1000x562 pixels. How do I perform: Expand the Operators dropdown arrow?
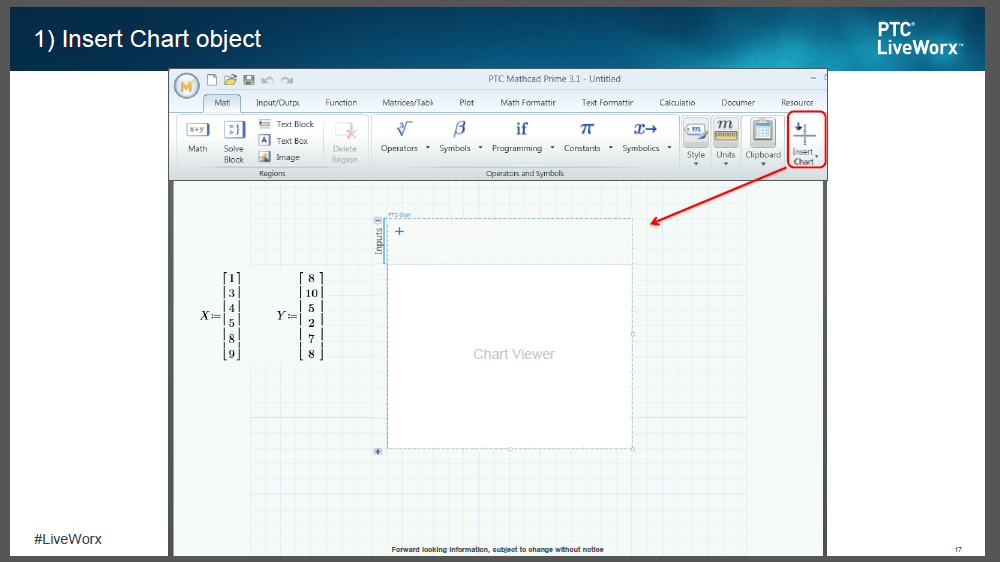point(427,148)
